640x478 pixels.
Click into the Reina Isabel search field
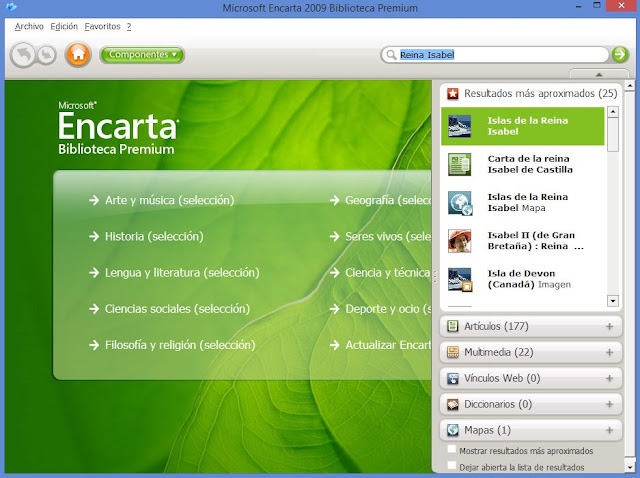click(495, 55)
